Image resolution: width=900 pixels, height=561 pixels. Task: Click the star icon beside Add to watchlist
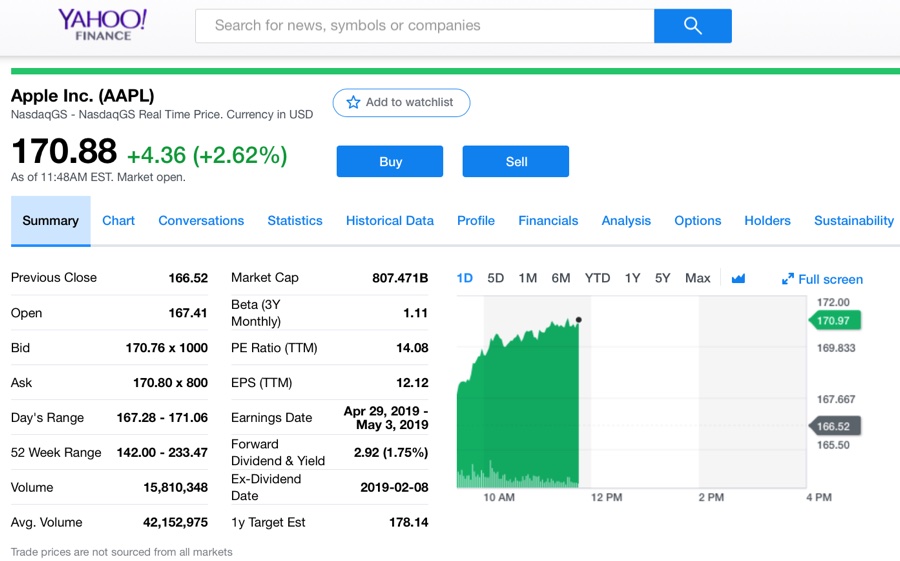(x=353, y=102)
